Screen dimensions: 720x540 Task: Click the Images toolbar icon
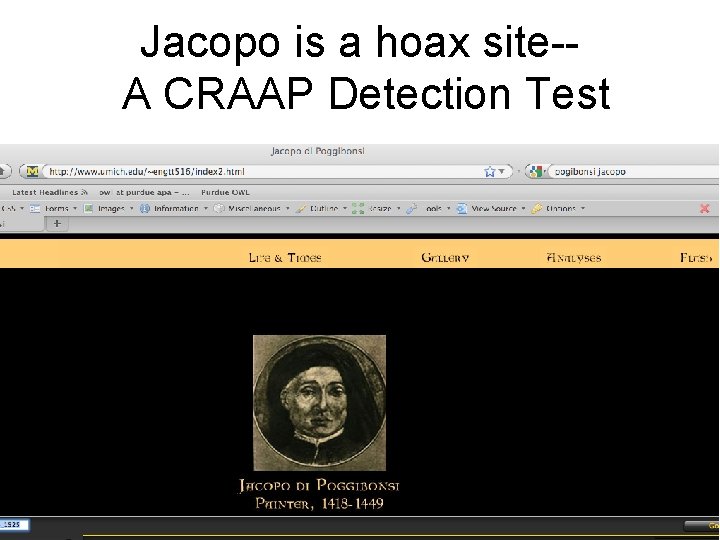click(89, 208)
